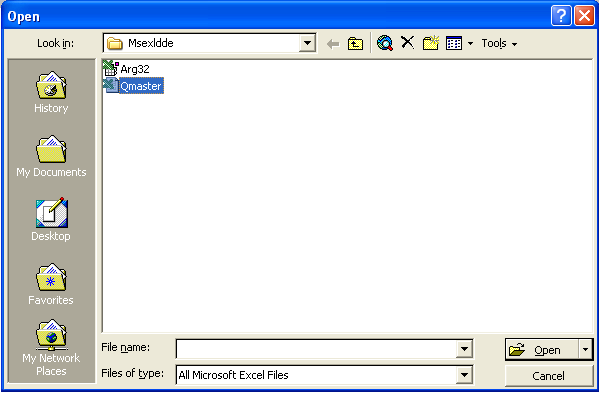This screenshot has width=599, height=393.
Task: Go up one folder level
Action: pos(355,44)
